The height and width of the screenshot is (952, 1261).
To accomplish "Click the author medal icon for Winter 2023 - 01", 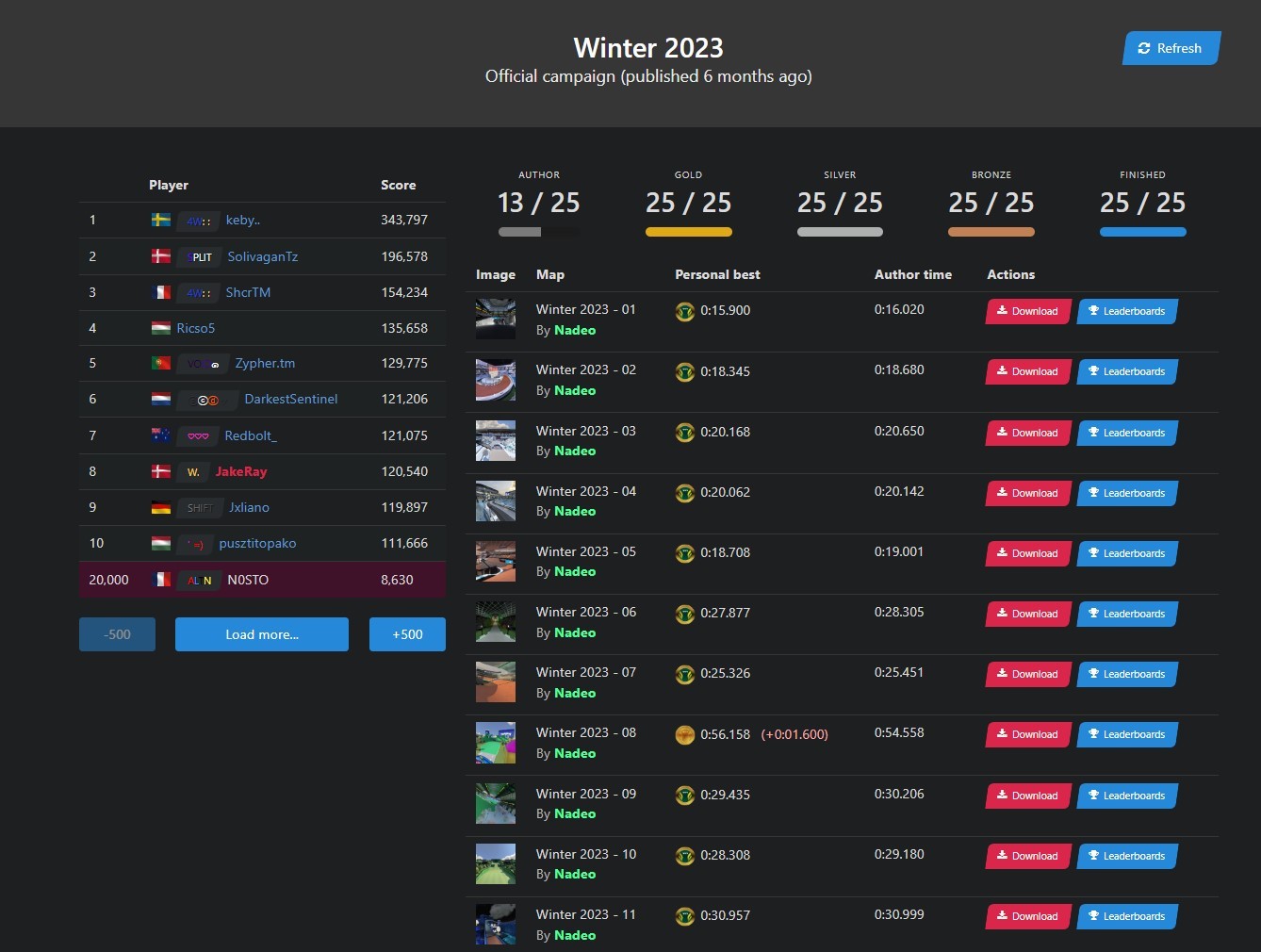I will pos(685,311).
